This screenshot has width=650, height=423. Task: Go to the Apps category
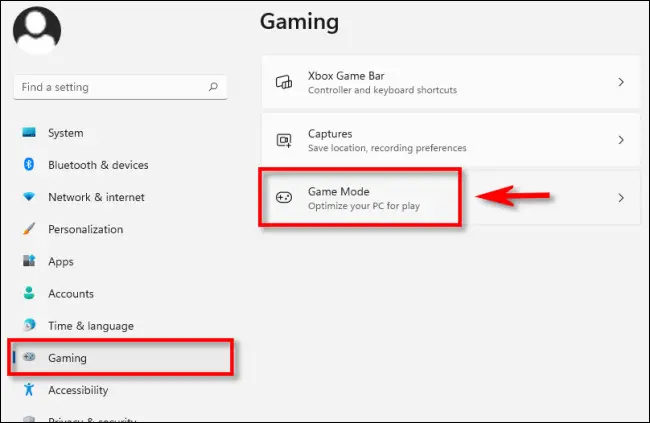(x=60, y=261)
